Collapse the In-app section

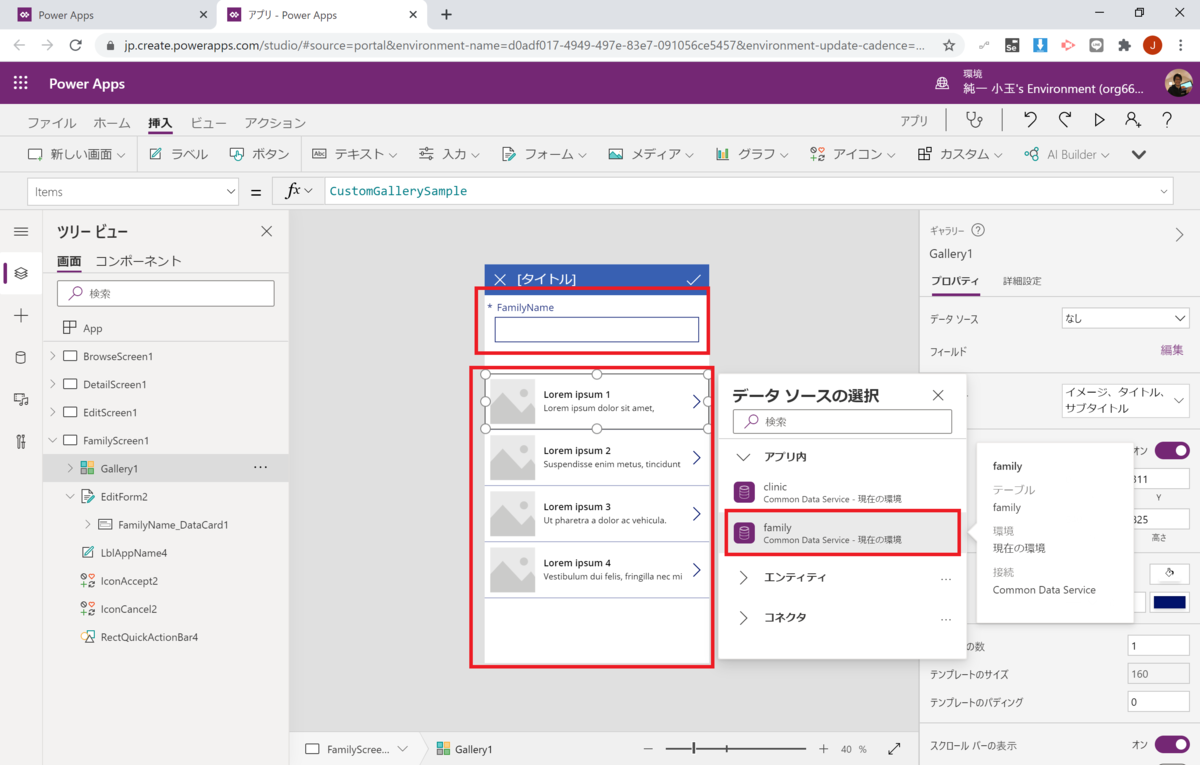[x=743, y=457]
